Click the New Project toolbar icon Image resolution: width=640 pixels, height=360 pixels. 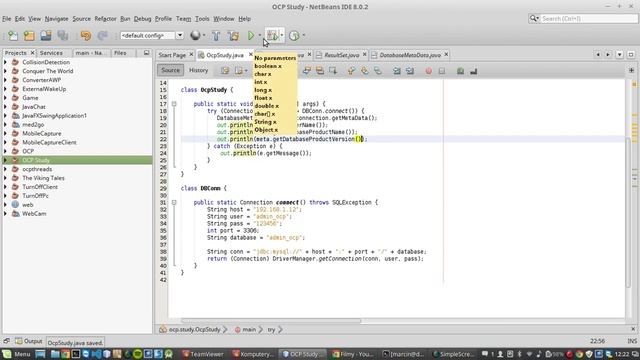click(x=29, y=36)
